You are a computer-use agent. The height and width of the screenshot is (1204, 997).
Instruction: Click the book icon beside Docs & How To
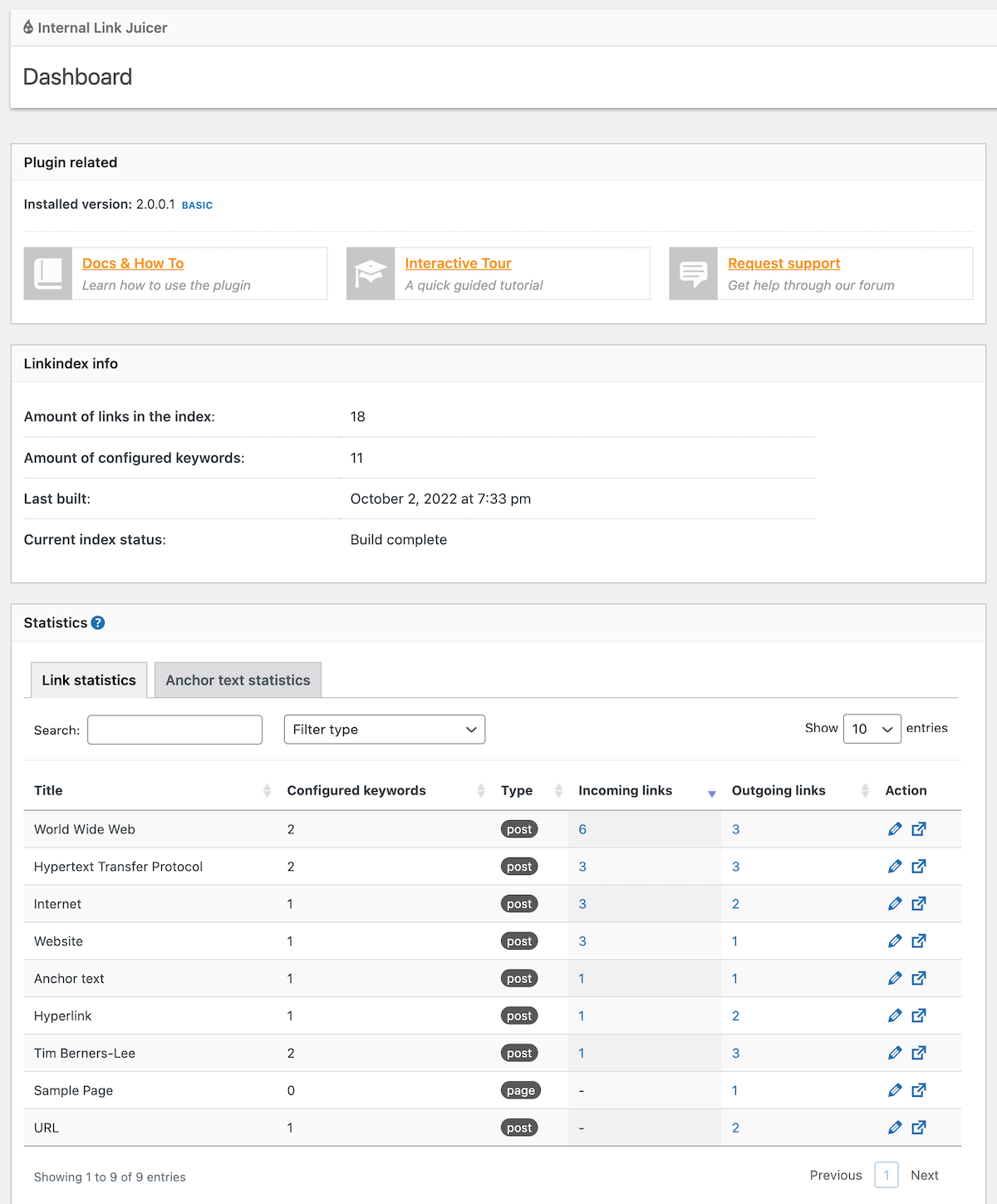click(48, 273)
